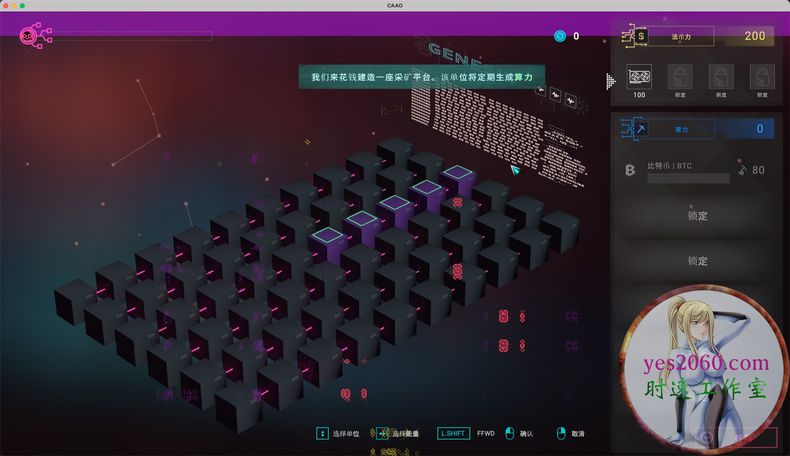790x456 pixels.
Task: Click the pink network node icon
Action: [30, 36]
